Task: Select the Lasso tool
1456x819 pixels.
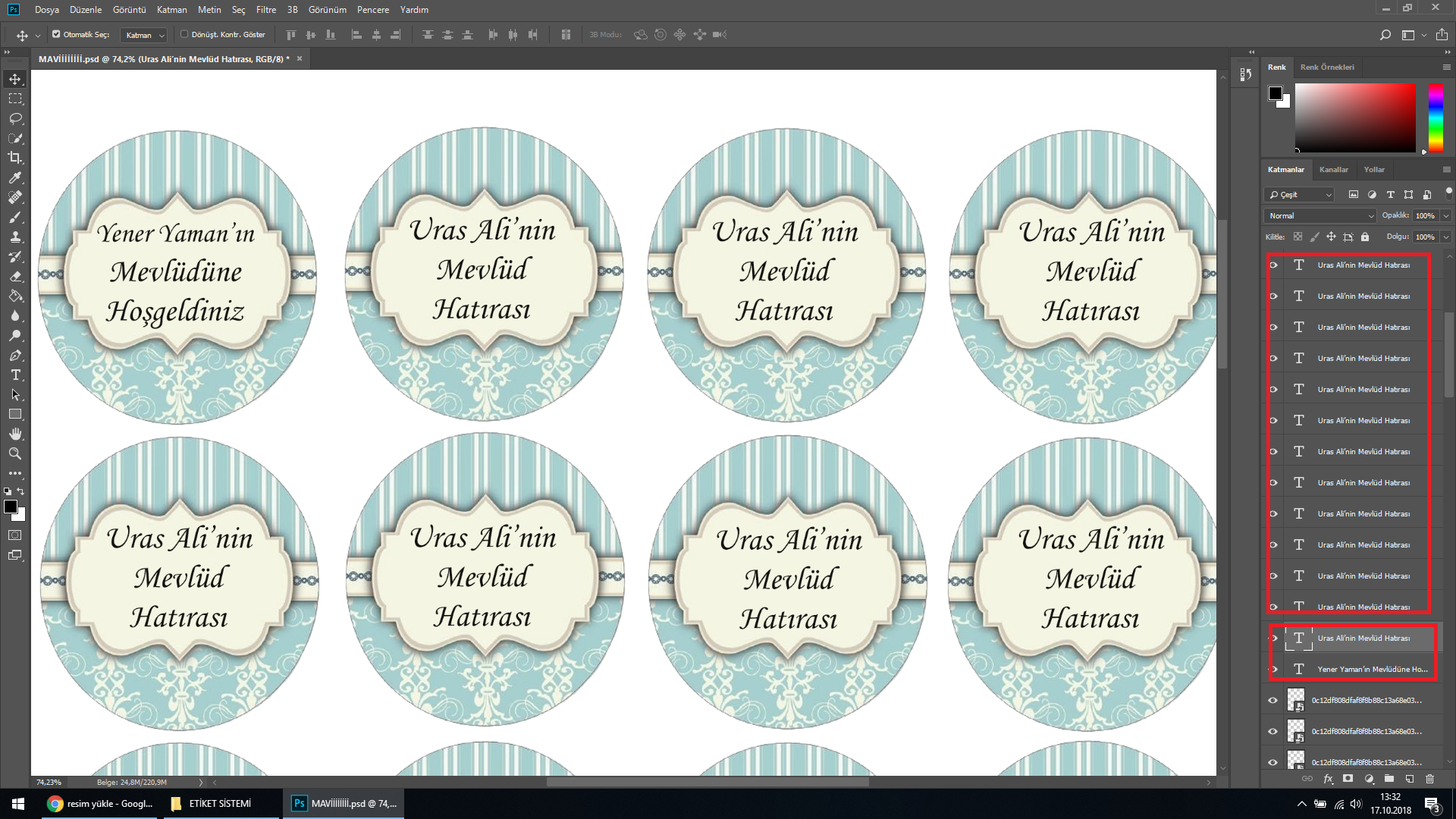Action: pos(15,118)
